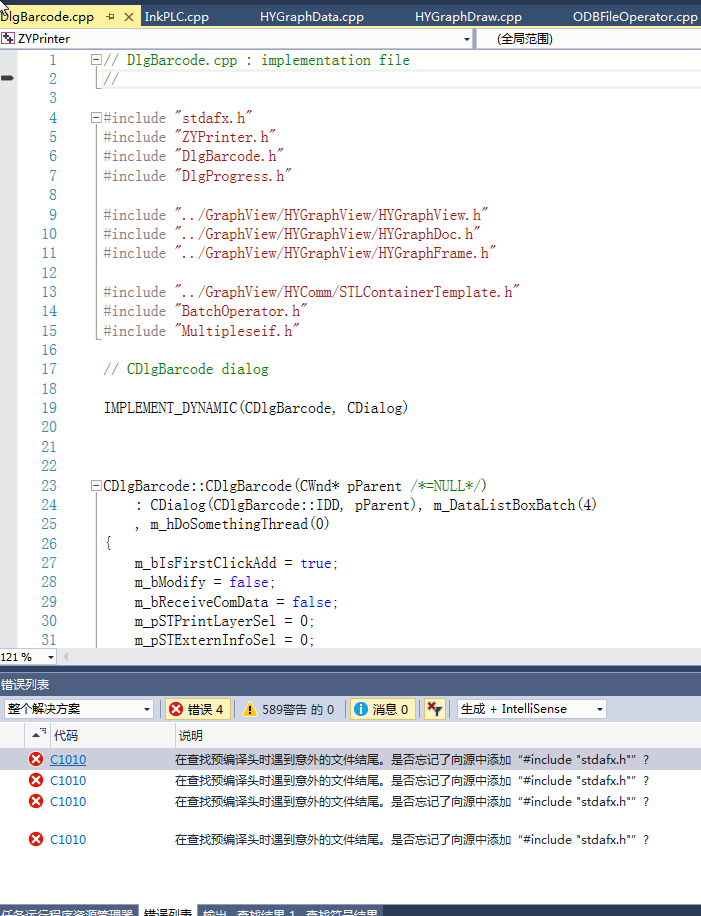Click the error icon on first C1010 row

(37, 759)
